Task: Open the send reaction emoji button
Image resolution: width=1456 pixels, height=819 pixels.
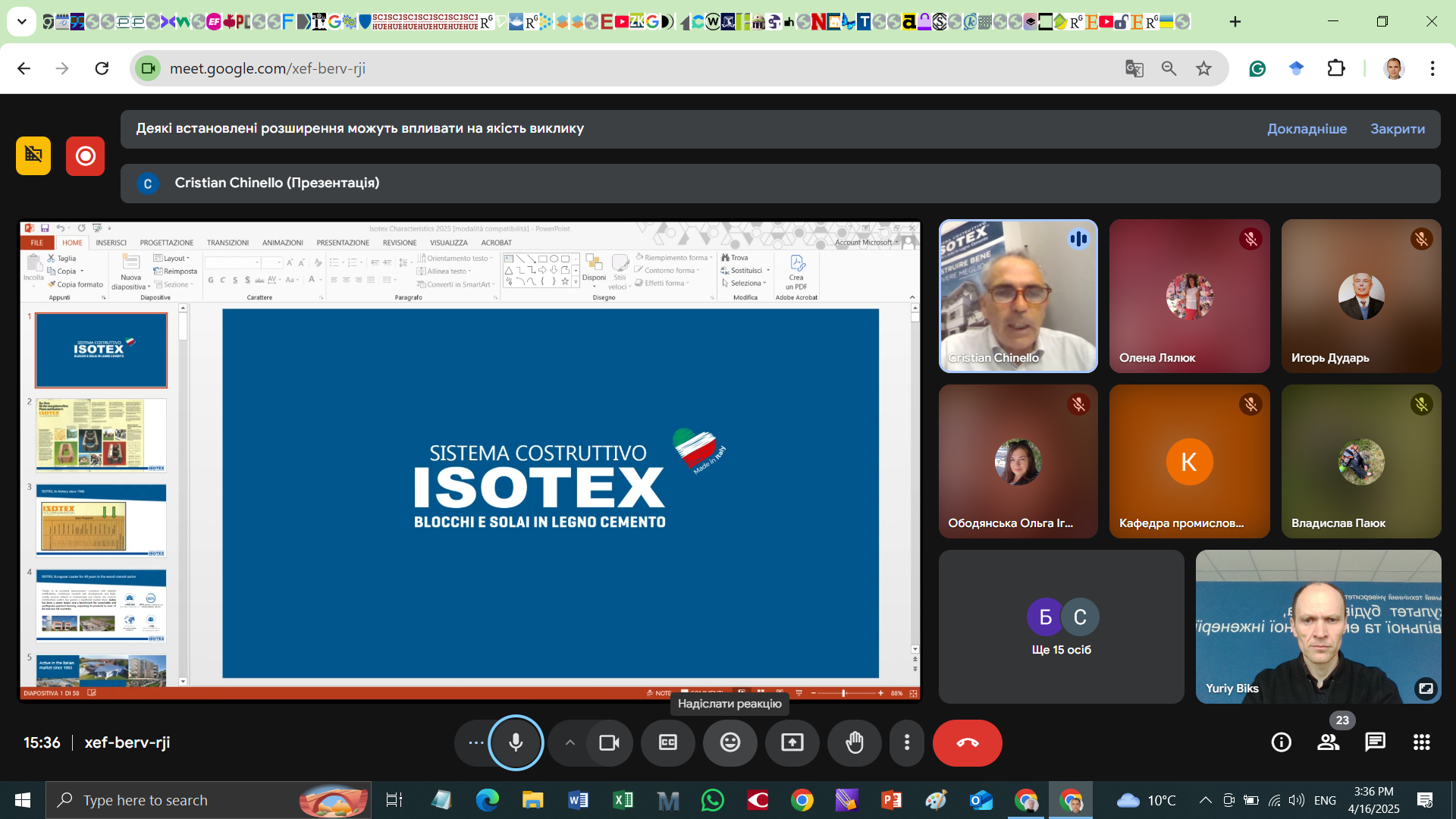Action: click(x=730, y=743)
